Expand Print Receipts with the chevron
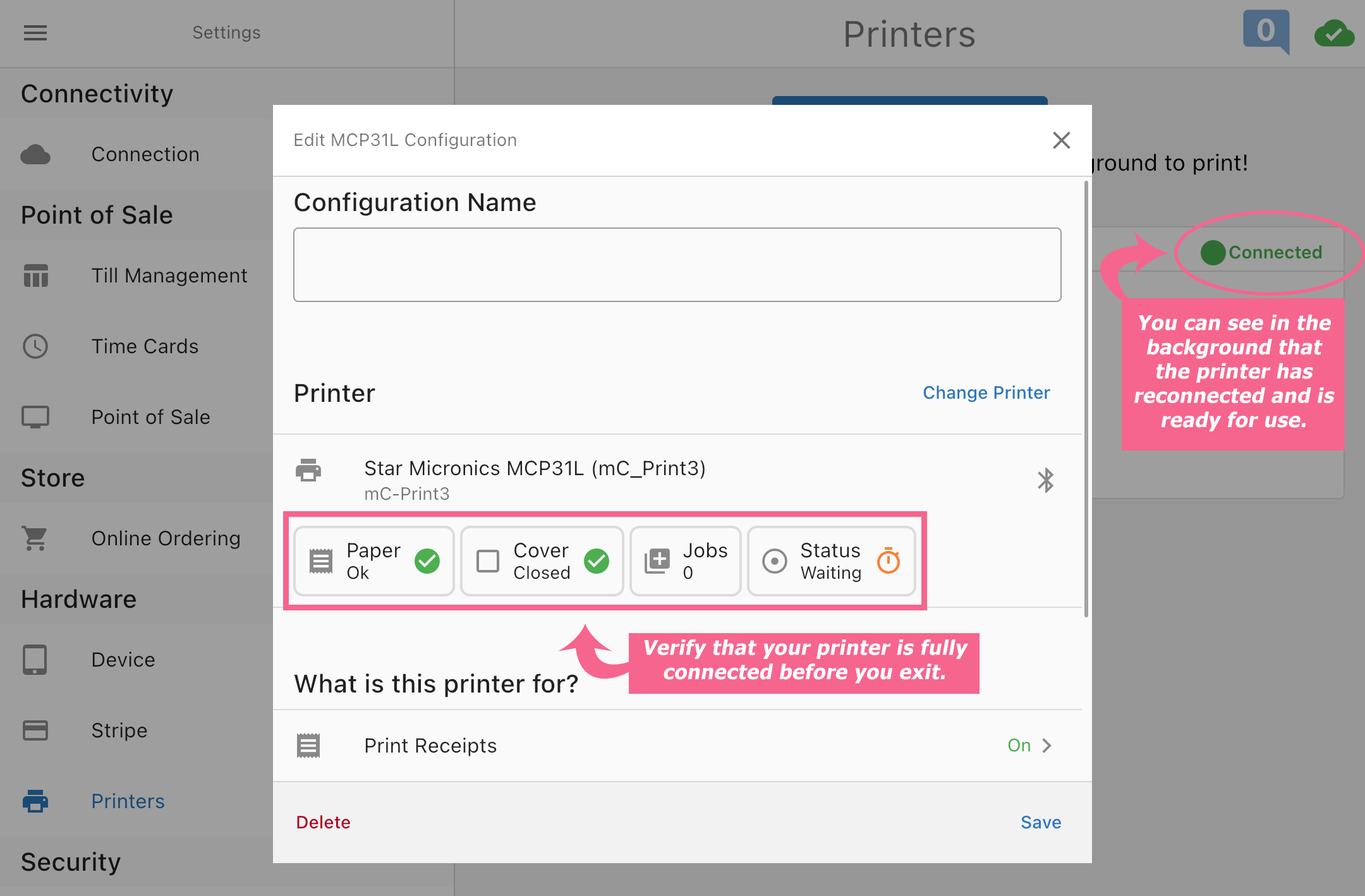 (x=1047, y=746)
